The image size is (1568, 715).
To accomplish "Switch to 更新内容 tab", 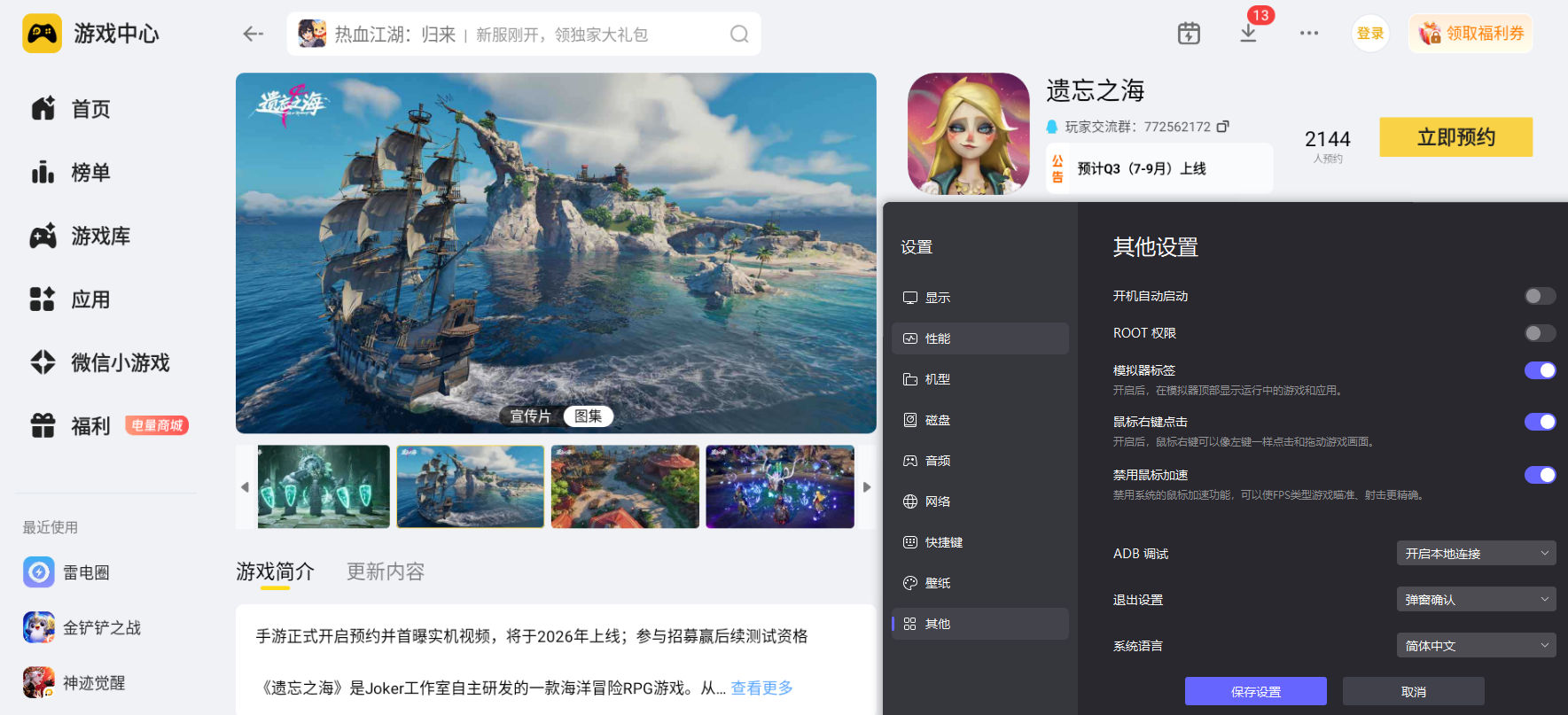I will coord(386,571).
